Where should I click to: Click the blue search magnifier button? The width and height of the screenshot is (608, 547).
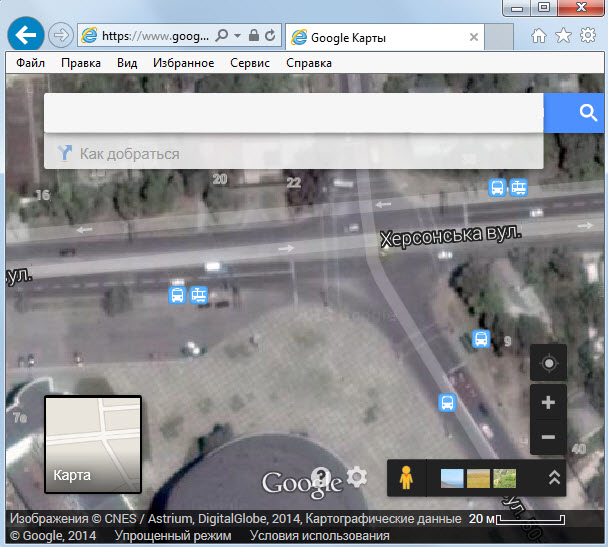tap(586, 113)
